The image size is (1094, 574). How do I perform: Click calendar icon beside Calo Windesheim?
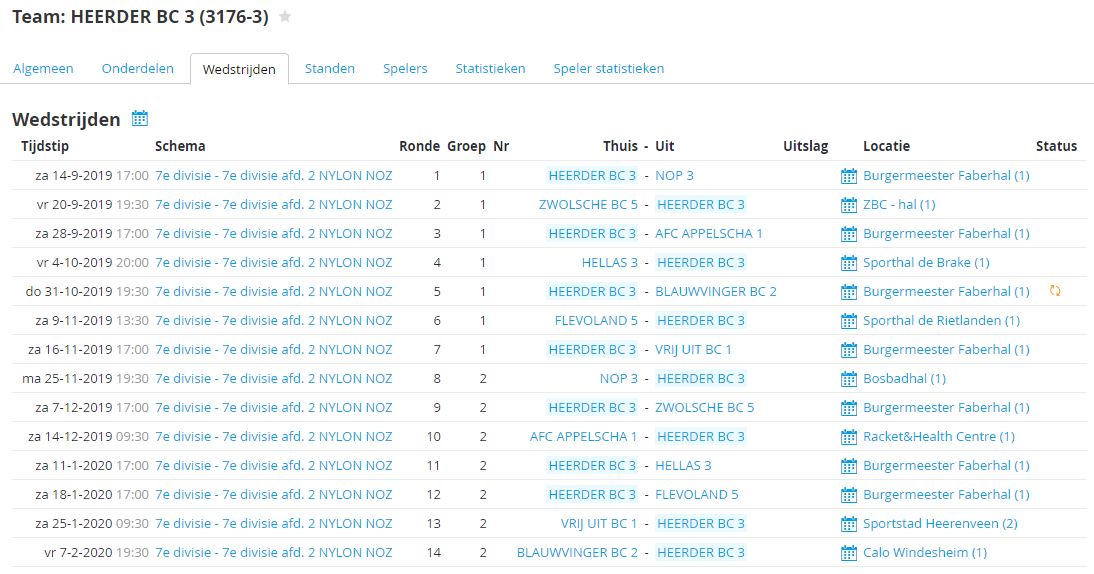[849, 553]
